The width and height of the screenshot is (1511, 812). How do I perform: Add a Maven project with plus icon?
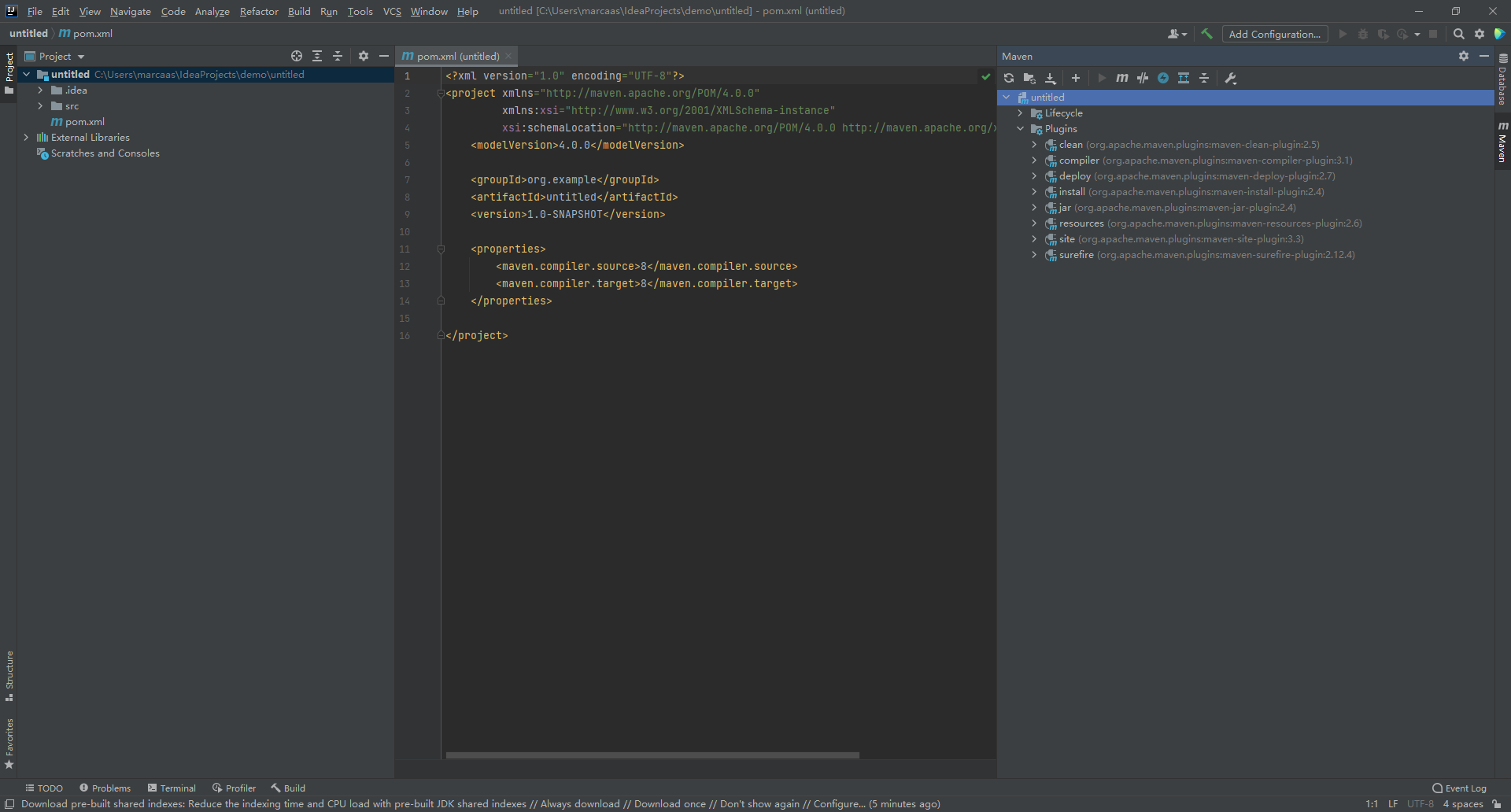[1076, 78]
